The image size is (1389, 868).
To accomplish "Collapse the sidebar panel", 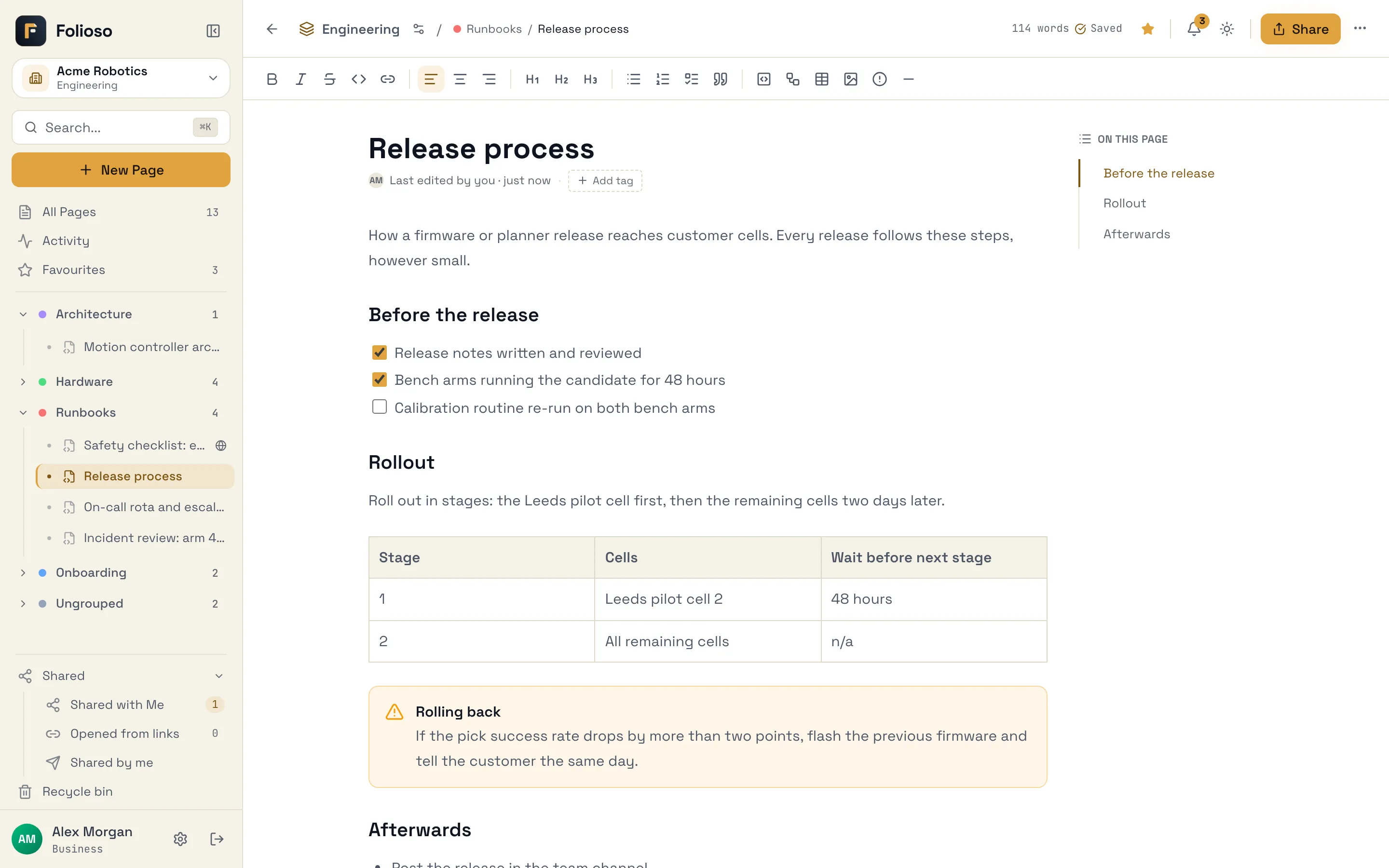I will 213,30.
